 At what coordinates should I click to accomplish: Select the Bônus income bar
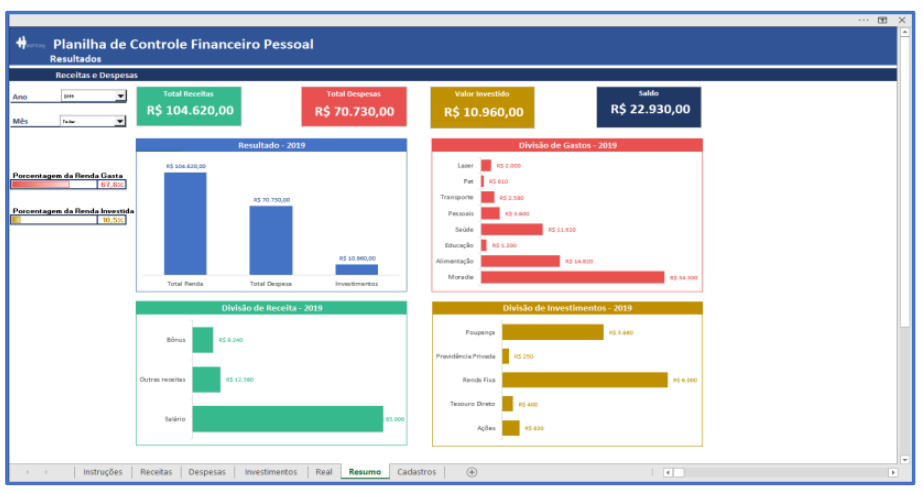[x=202, y=340]
